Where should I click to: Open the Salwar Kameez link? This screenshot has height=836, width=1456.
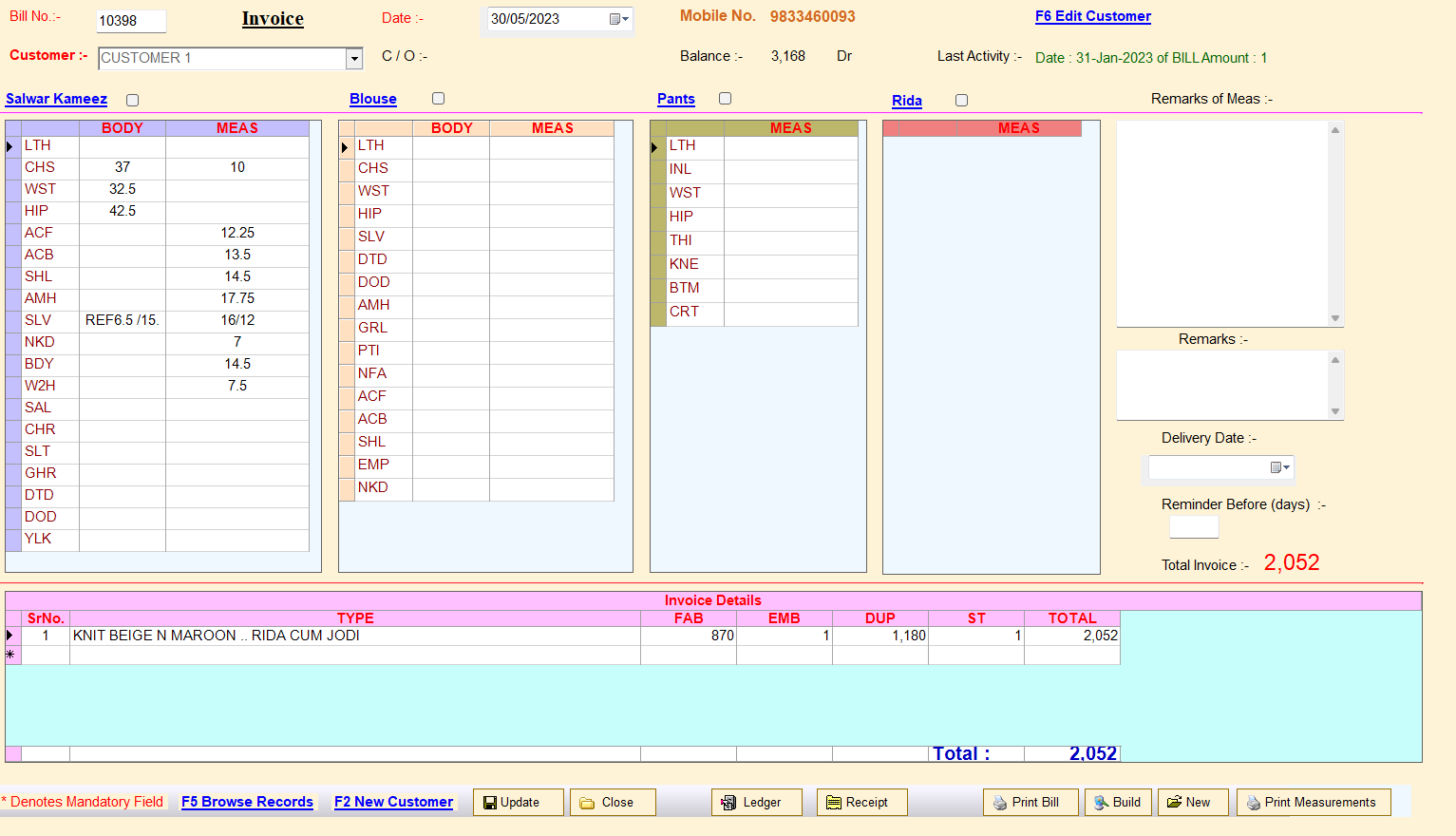point(56,99)
